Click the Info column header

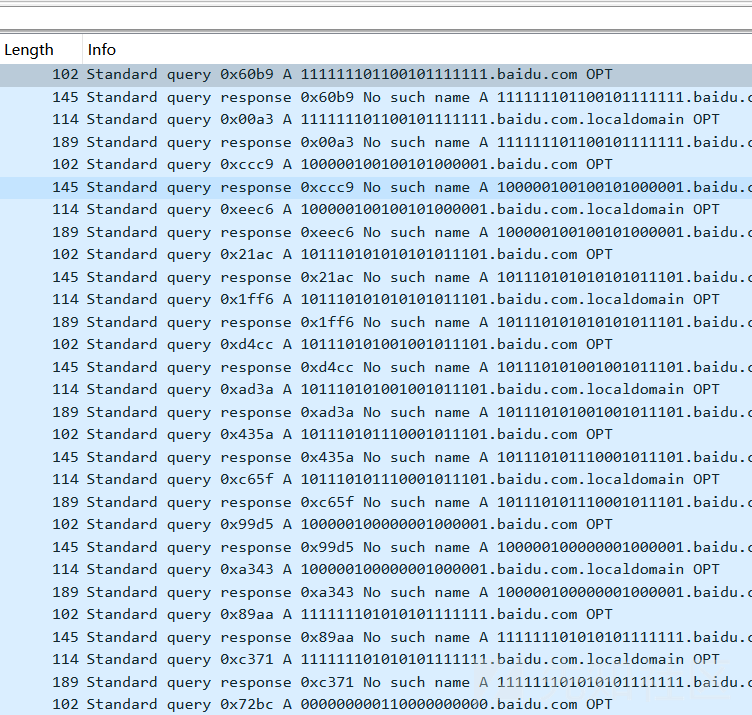click(x=417, y=49)
